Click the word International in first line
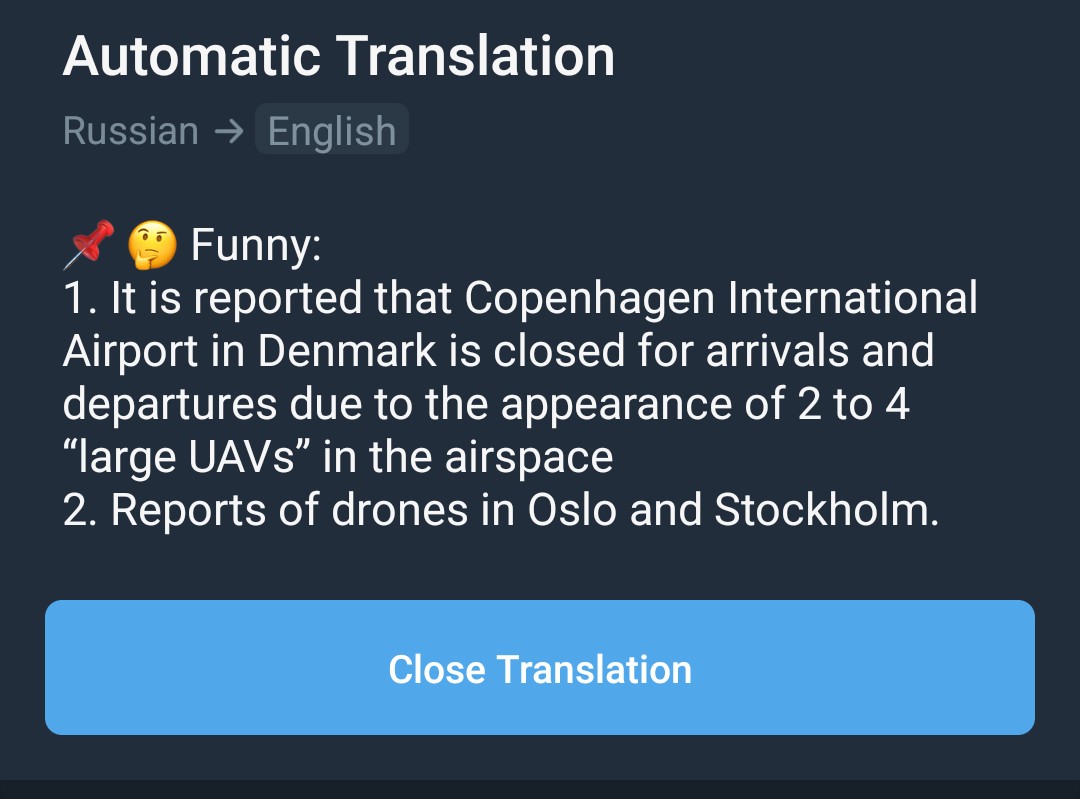The width and height of the screenshot is (1080, 799). click(853, 298)
